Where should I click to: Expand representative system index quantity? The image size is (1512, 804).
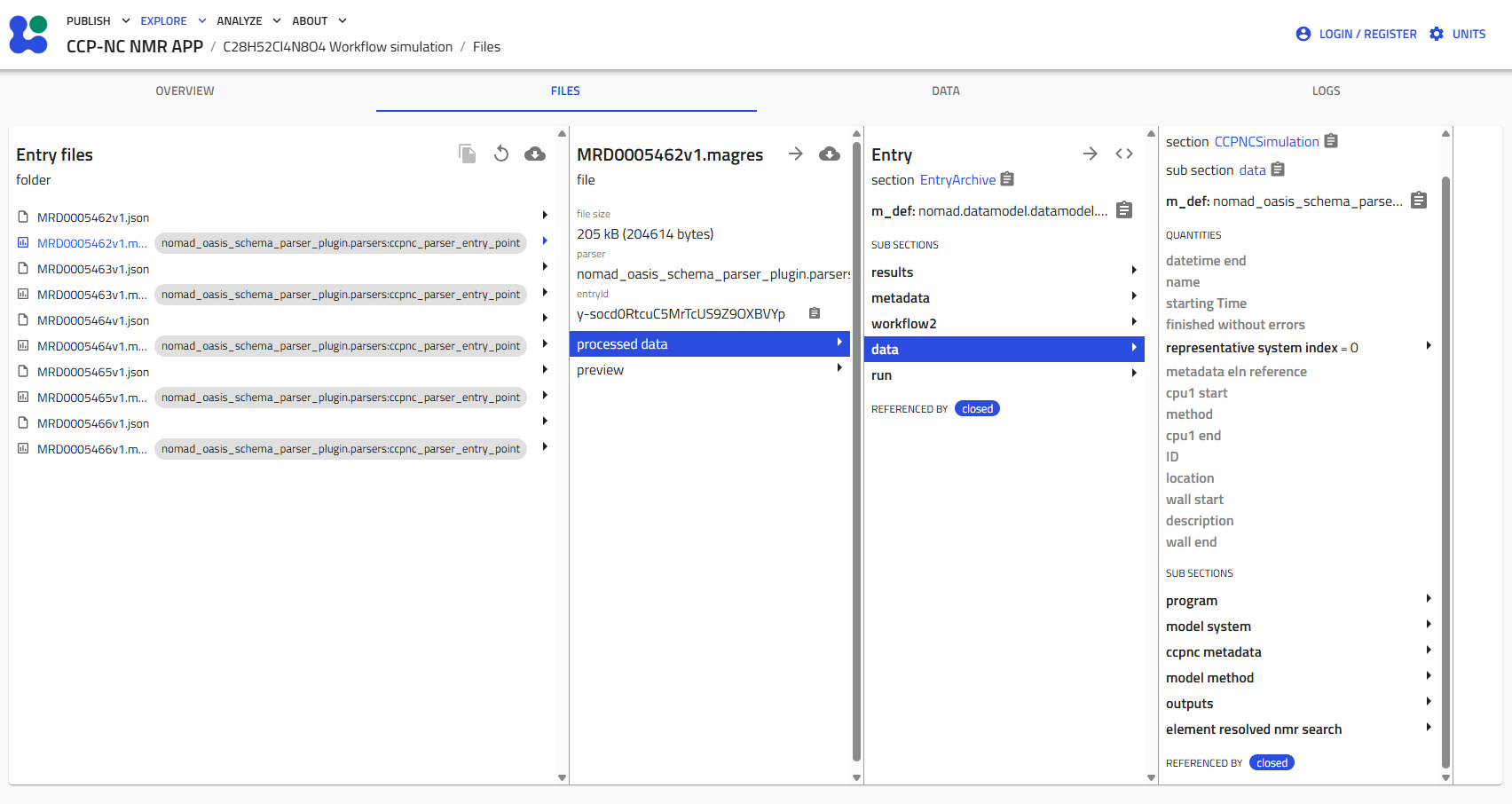click(x=1299, y=348)
